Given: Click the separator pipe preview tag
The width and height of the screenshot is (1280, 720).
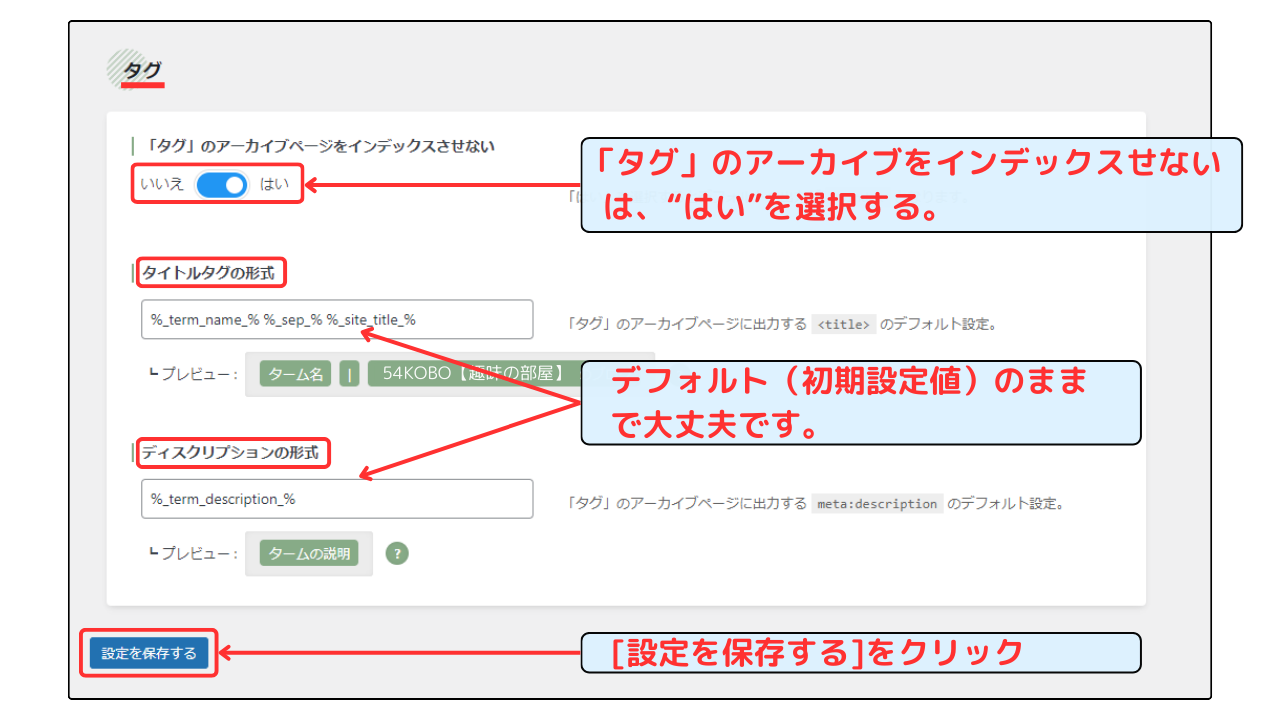Looking at the screenshot, I should pyautogui.click(x=350, y=374).
